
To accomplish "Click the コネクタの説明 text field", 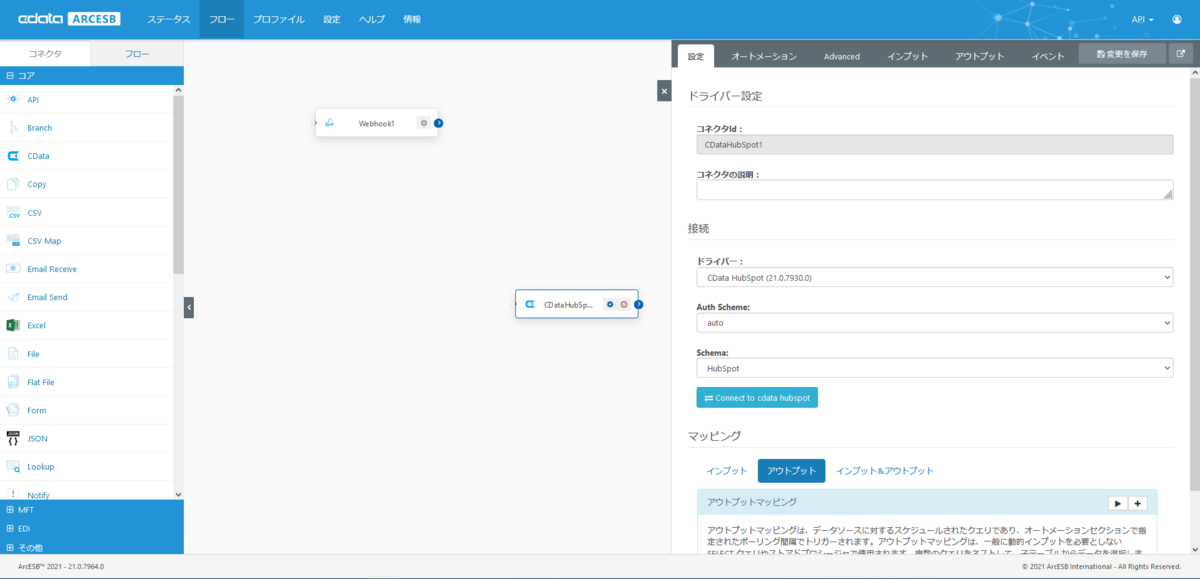I will [x=935, y=190].
